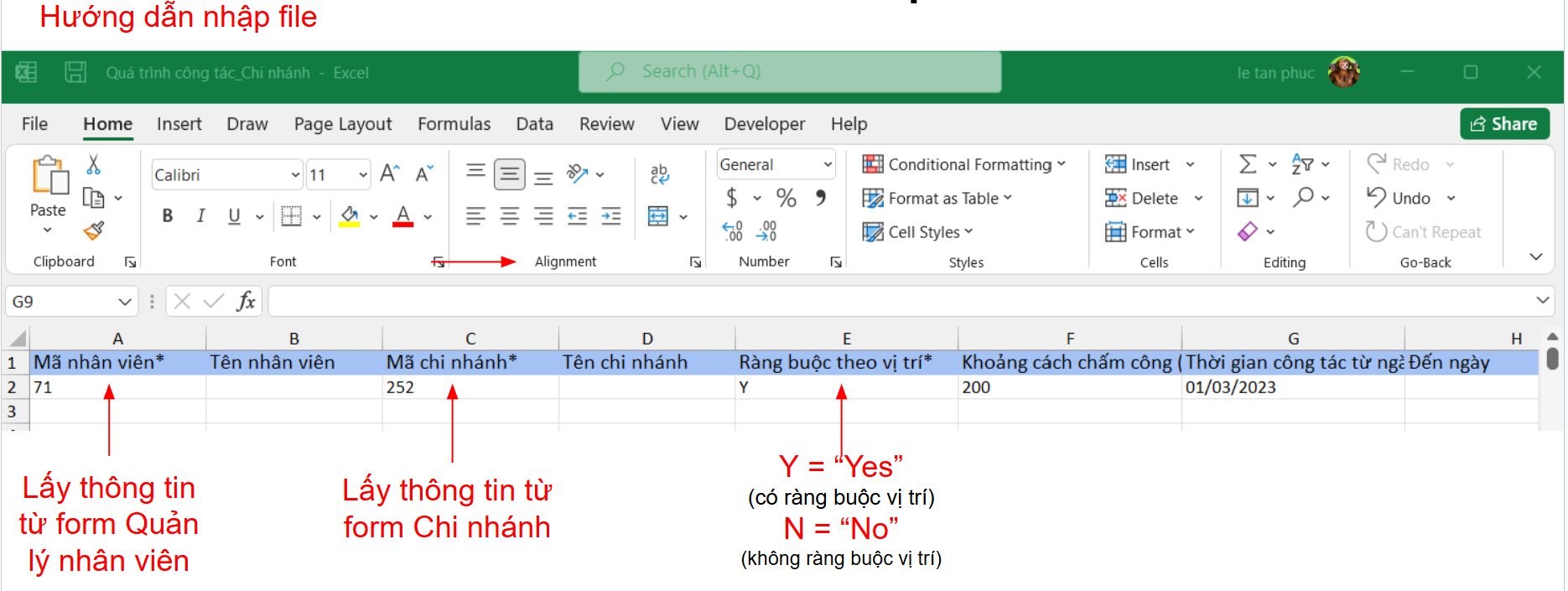
Task: Apply the yellow fill color
Action: pos(350,216)
